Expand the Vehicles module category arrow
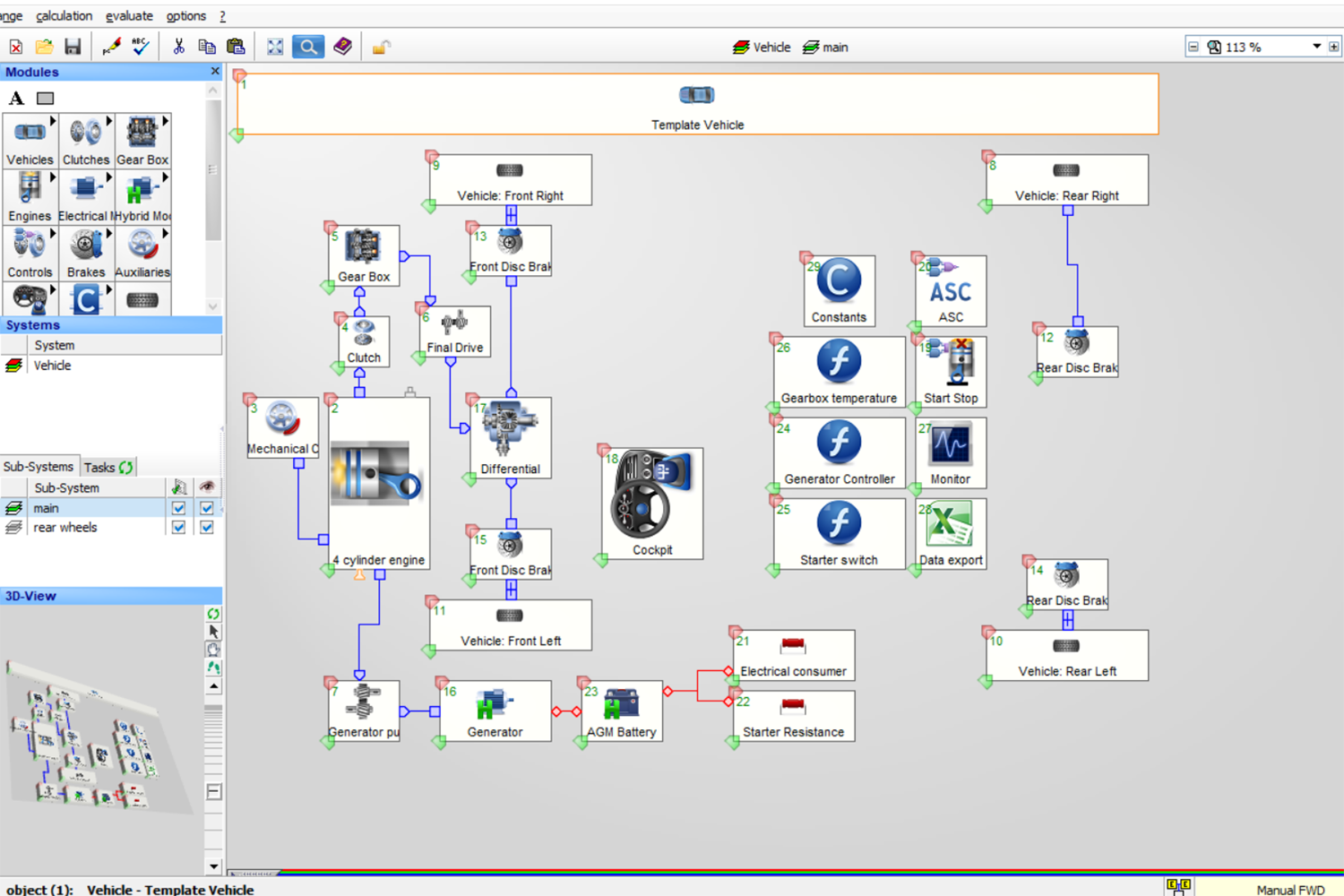Image resolution: width=1344 pixels, height=896 pixels. [53, 121]
